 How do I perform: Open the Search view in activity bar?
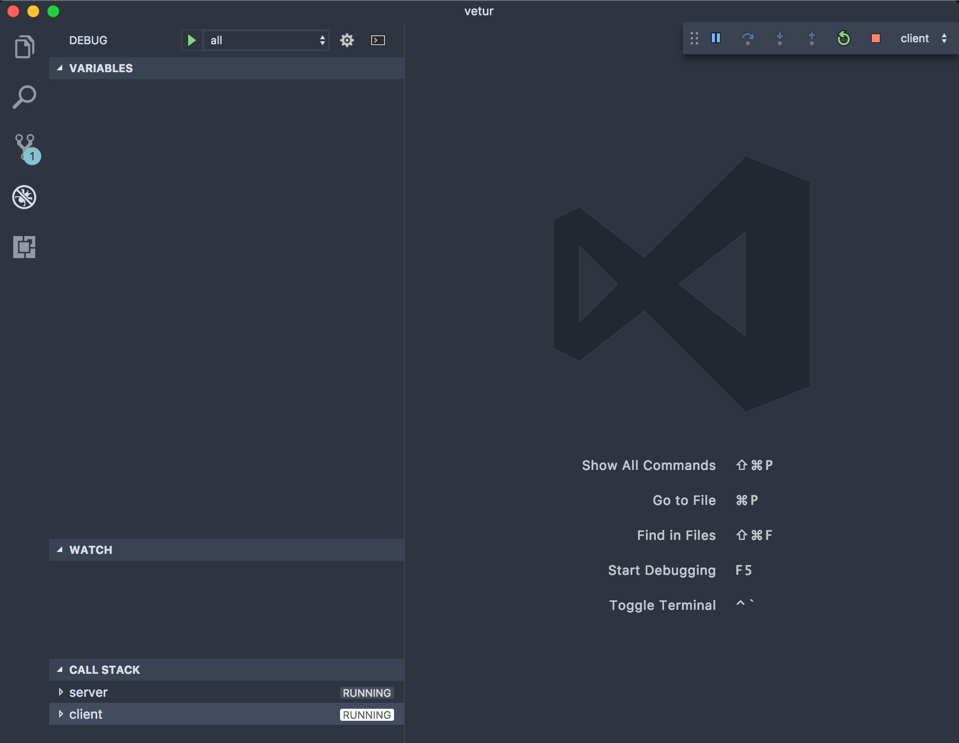click(24, 97)
